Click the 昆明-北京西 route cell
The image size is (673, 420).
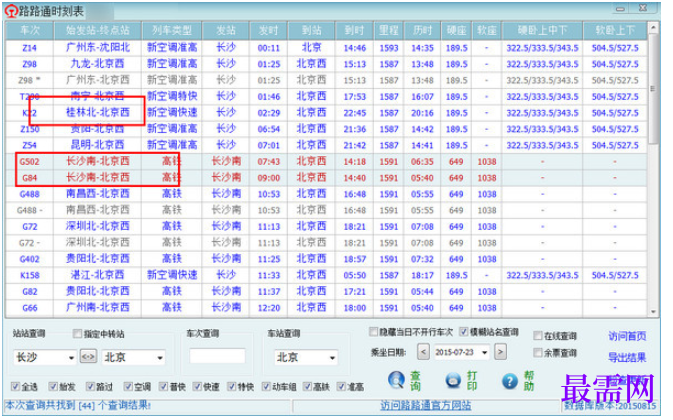[97, 145]
